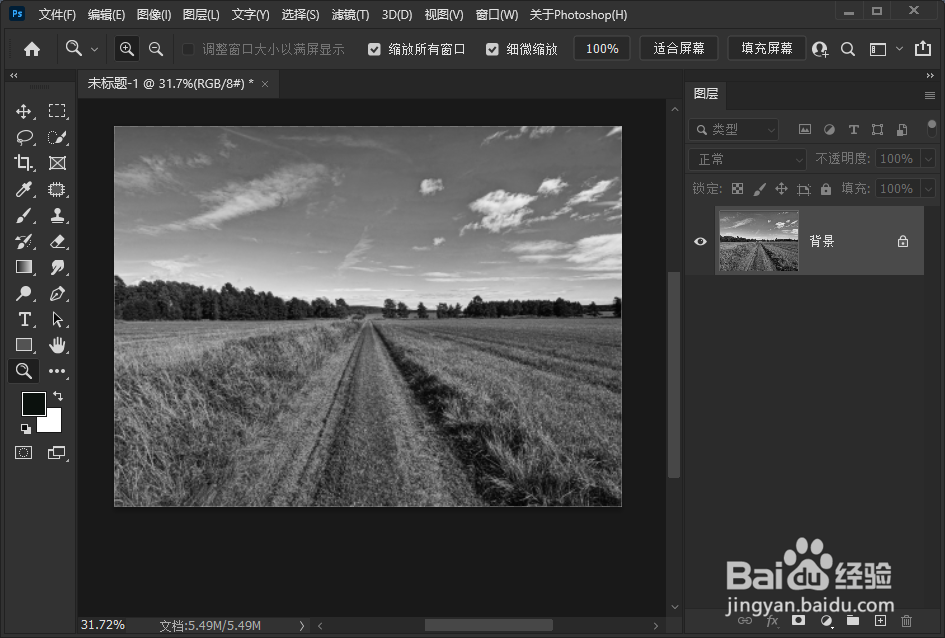
Task: Select the Clone Stamp tool
Action: coord(57,215)
